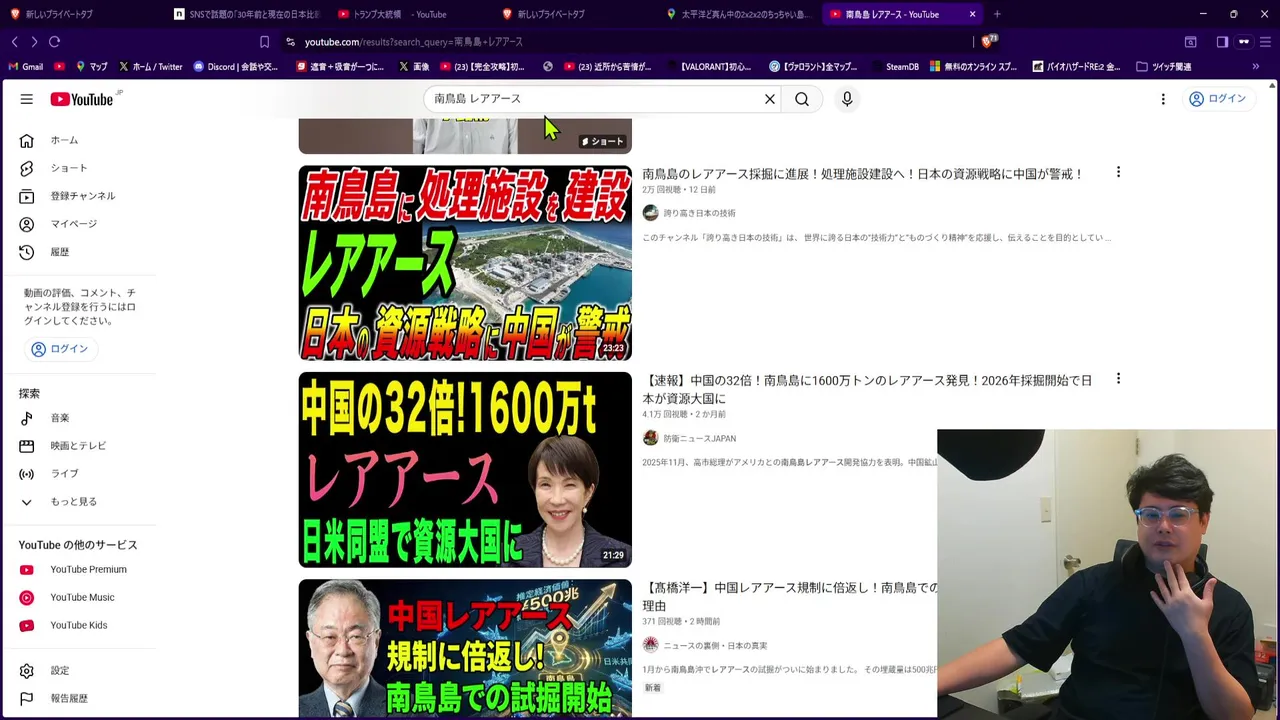The image size is (1280, 720).
Task: Open thumbnail 中国の32倍!1600万t video
Action: click(465, 470)
